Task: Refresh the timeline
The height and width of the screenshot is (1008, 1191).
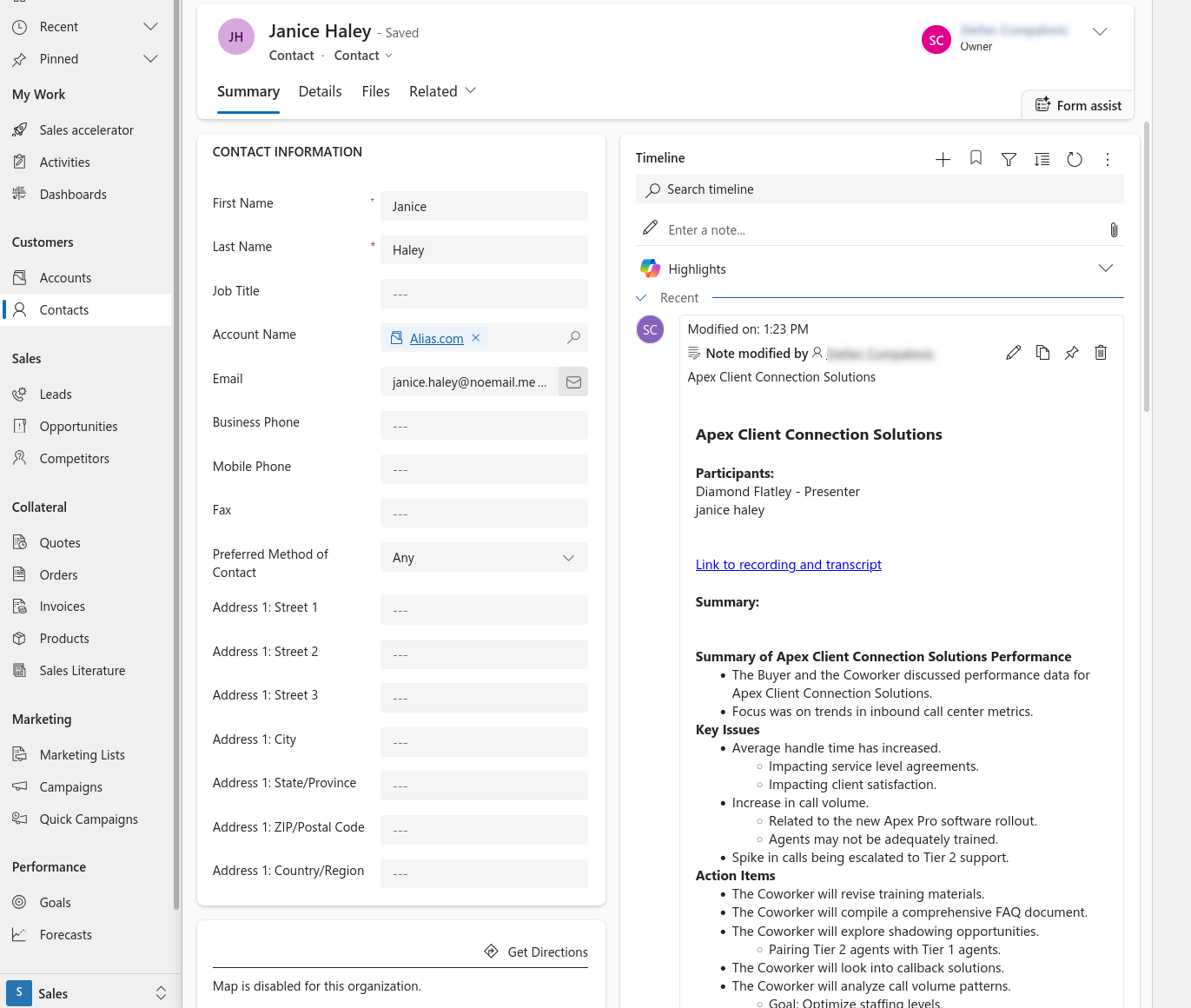Action: [1075, 159]
